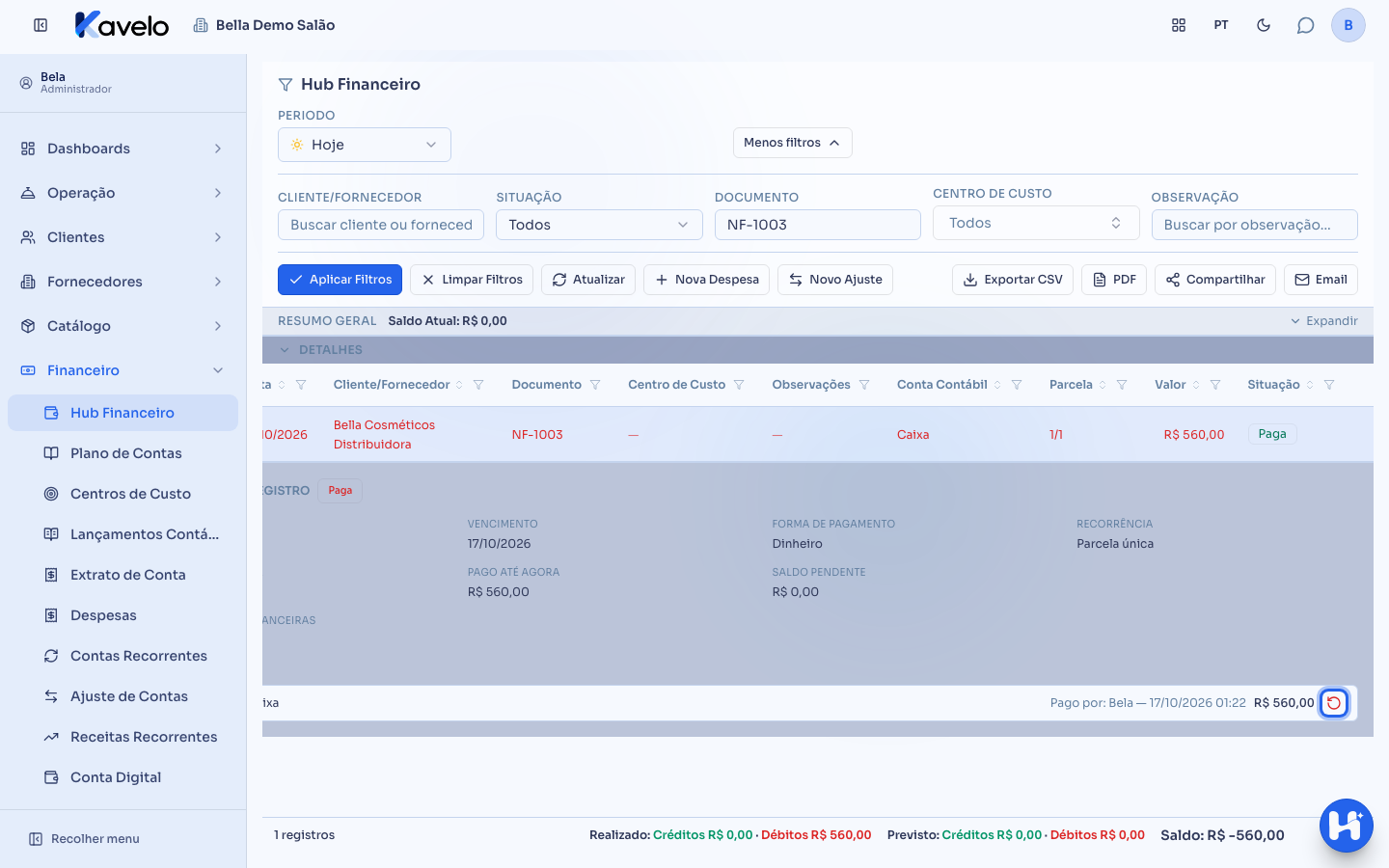The height and width of the screenshot is (868, 1389).
Task: Click Exportar CSV button
Action: pos(1013,280)
